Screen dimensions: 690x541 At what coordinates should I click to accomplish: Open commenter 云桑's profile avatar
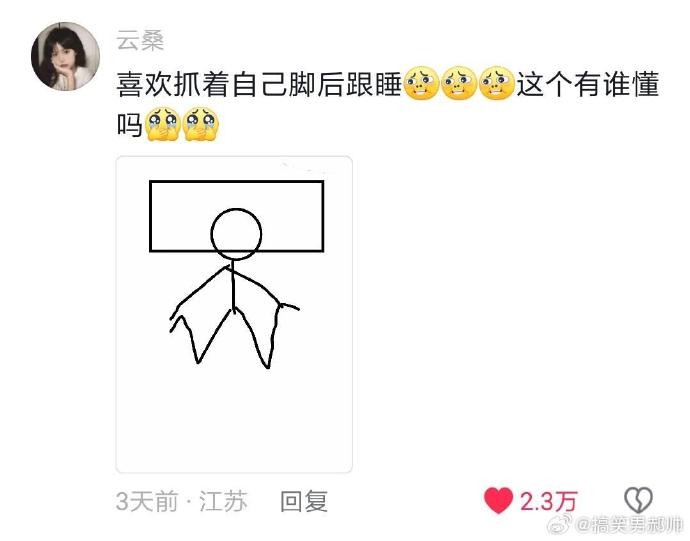pyautogui.click(x=65, y=56)
